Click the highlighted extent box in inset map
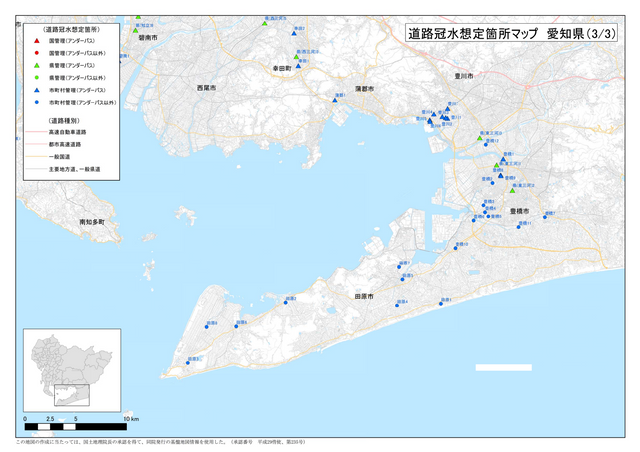This screenshot has height=452, width=640. [72, 395]
